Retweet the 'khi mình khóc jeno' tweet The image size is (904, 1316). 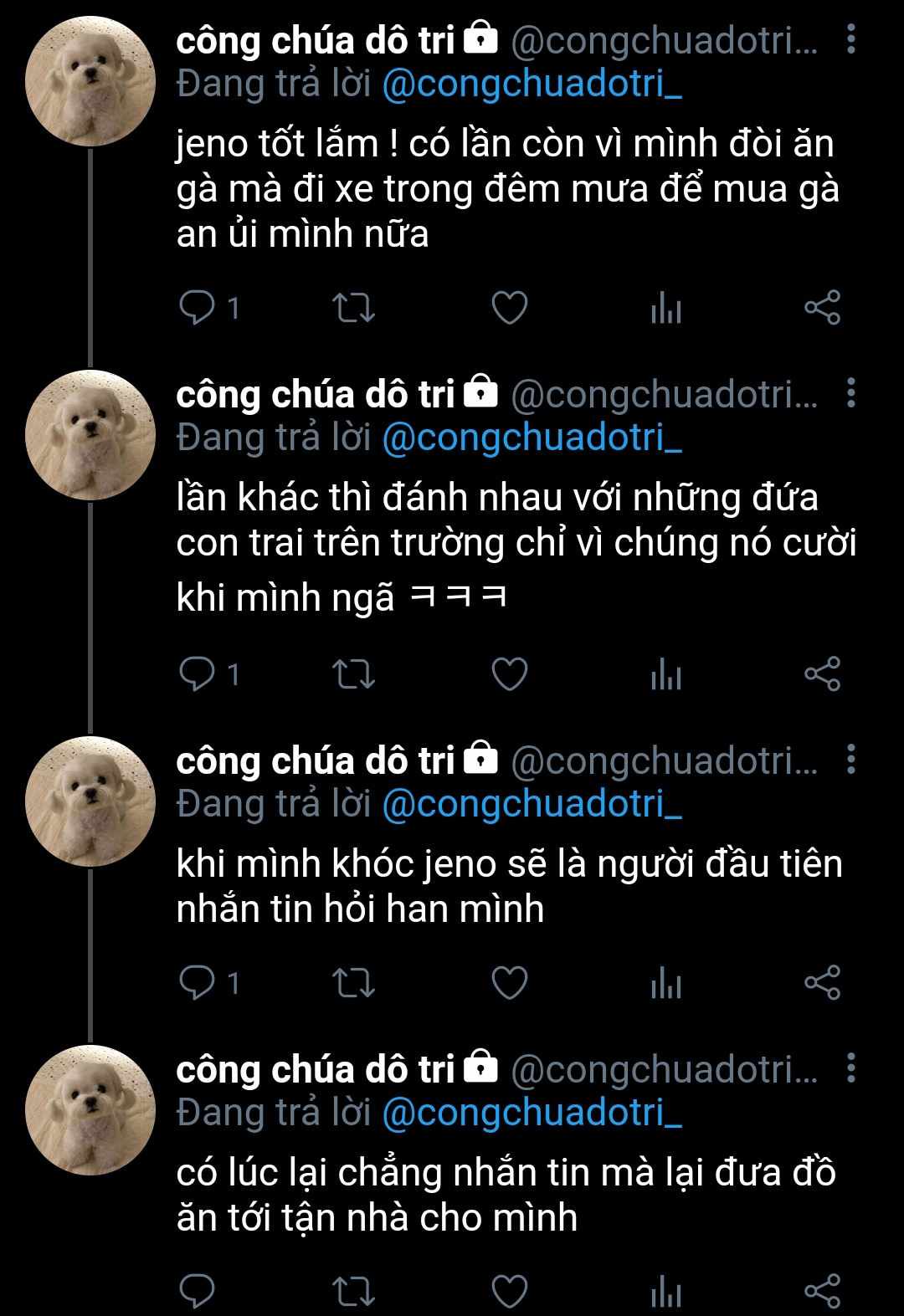(x=354, y=983)
